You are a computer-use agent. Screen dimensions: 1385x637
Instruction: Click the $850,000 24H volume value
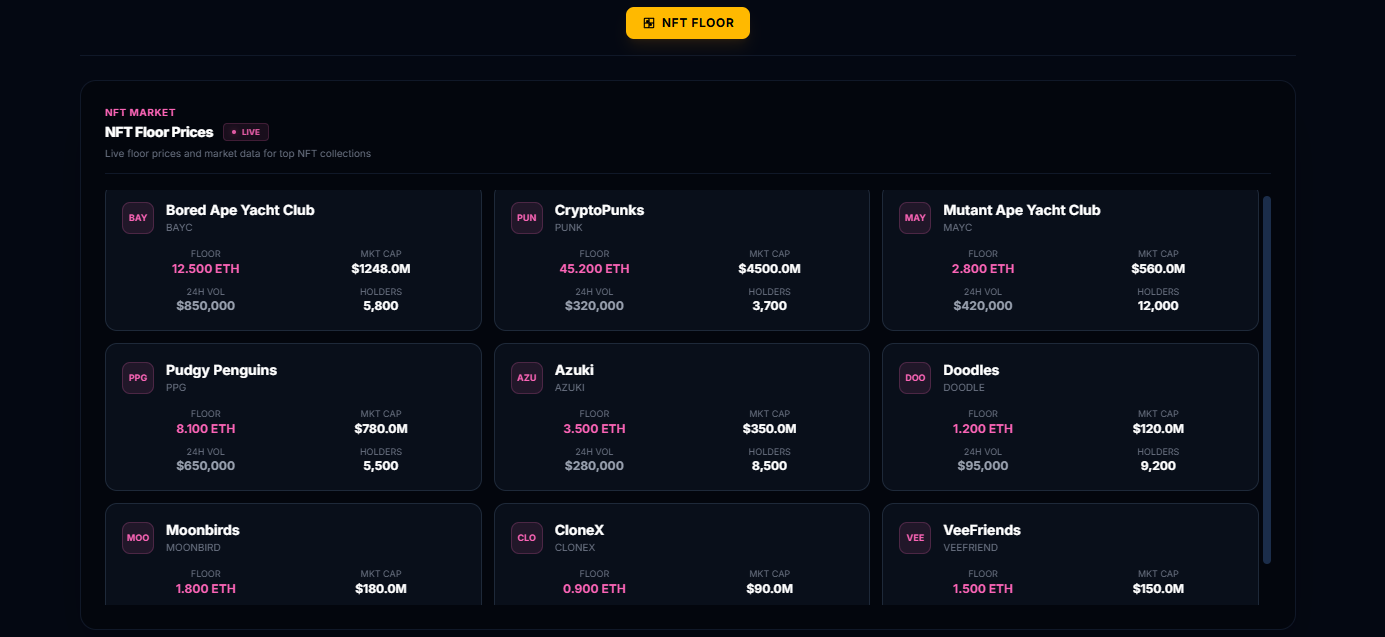pos(206,306)
